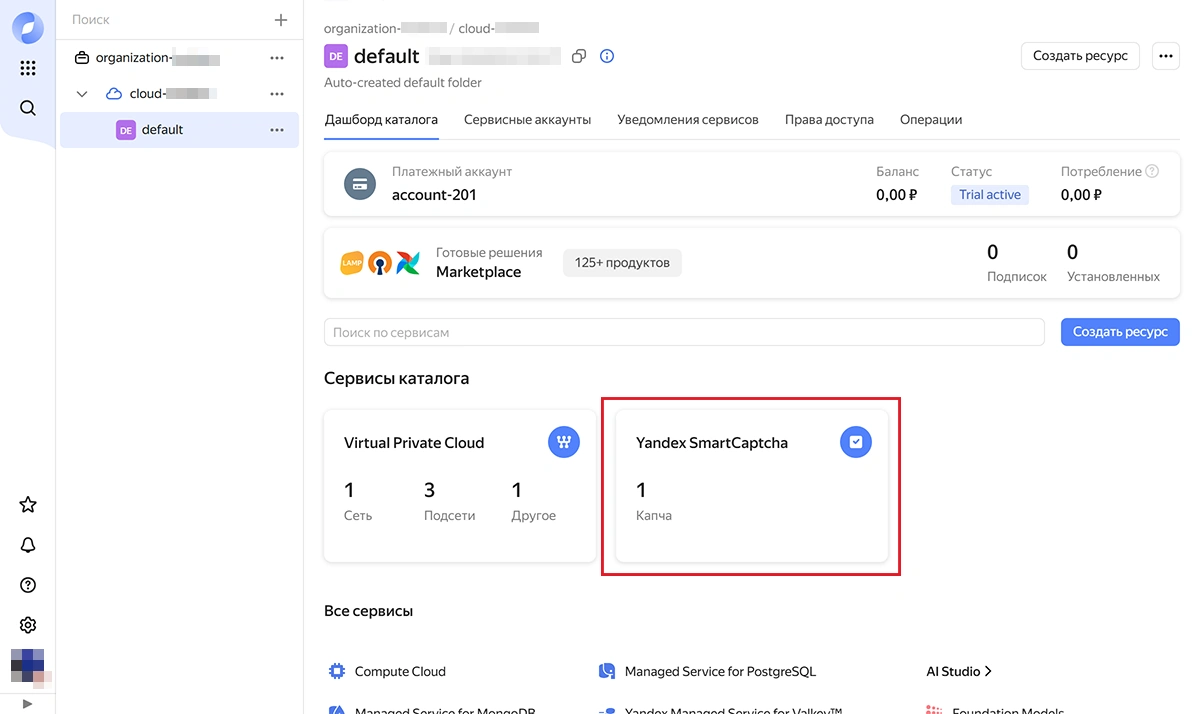The width and height of the screenshot is (1200, 714).
Task: Copy the default folder ID
Action: pyautogui.click(x=578, y=57)
